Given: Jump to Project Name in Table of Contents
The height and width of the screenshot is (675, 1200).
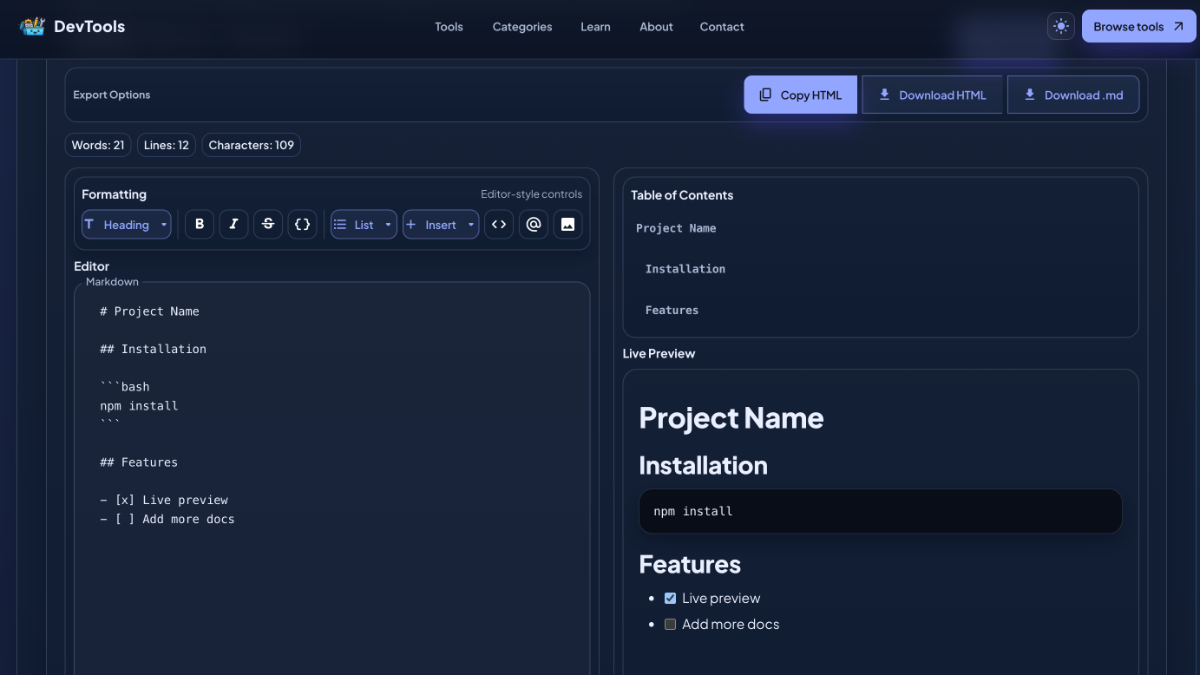Looking at the screenshot, I should point(676,228).
